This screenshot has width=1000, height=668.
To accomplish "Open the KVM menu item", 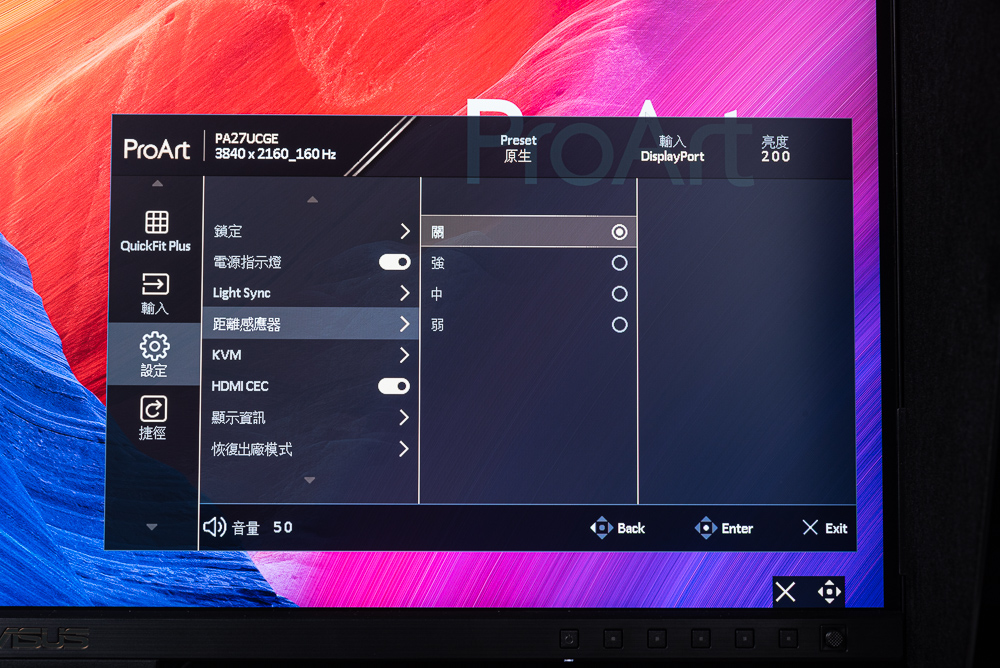I will pos(310,355).
